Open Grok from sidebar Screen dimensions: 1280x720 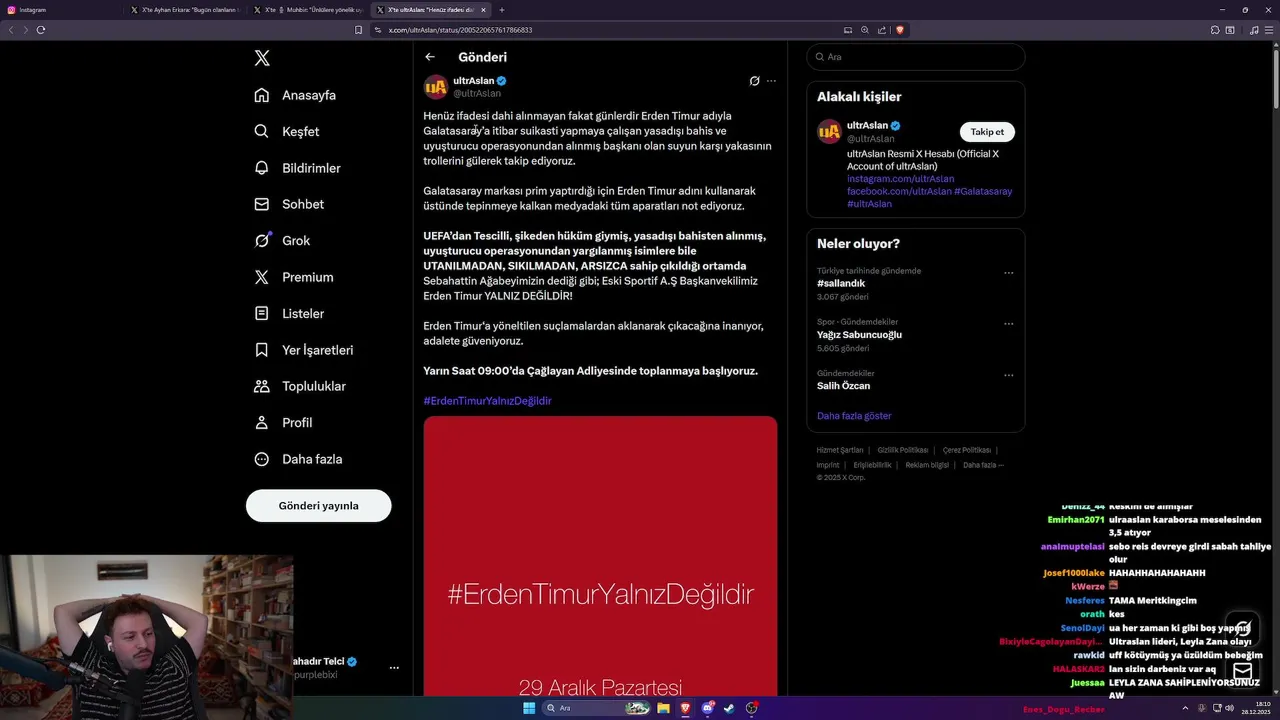(x=283, y=240)
